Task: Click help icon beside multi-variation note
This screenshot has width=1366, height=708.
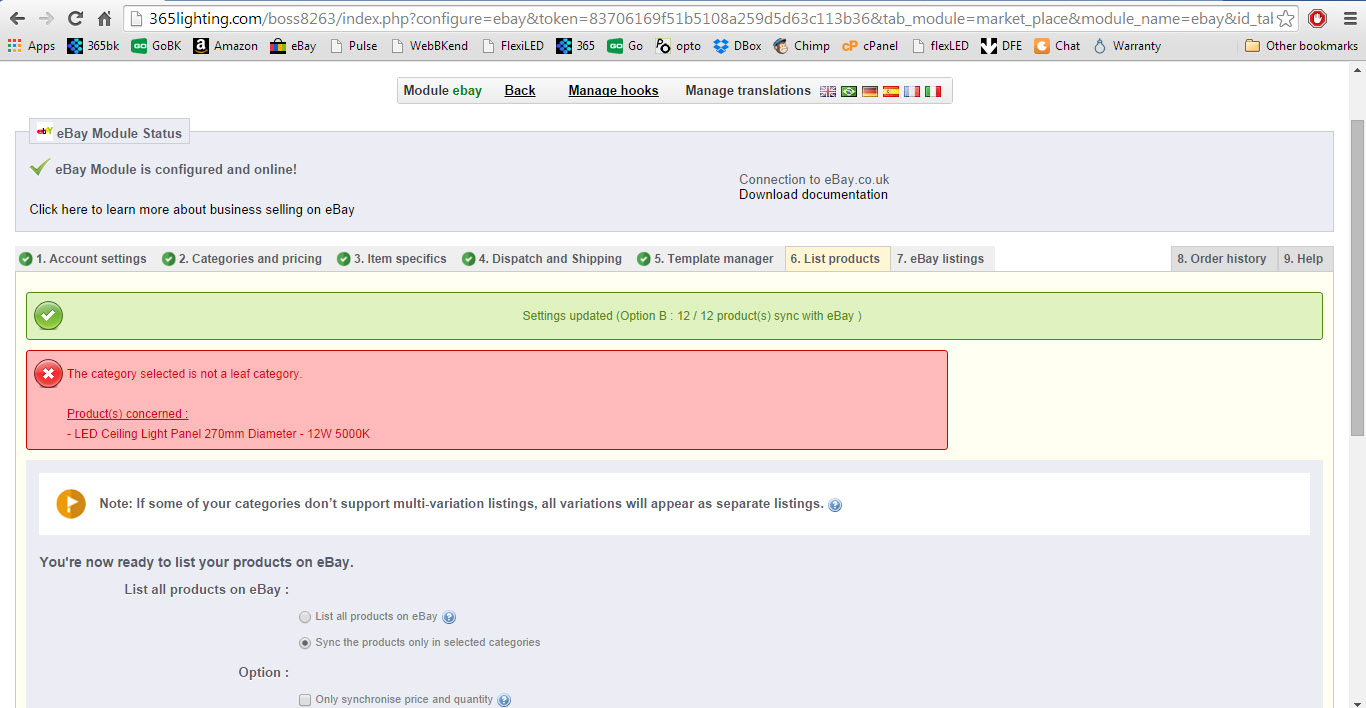Action: click(x=835, y=505)
